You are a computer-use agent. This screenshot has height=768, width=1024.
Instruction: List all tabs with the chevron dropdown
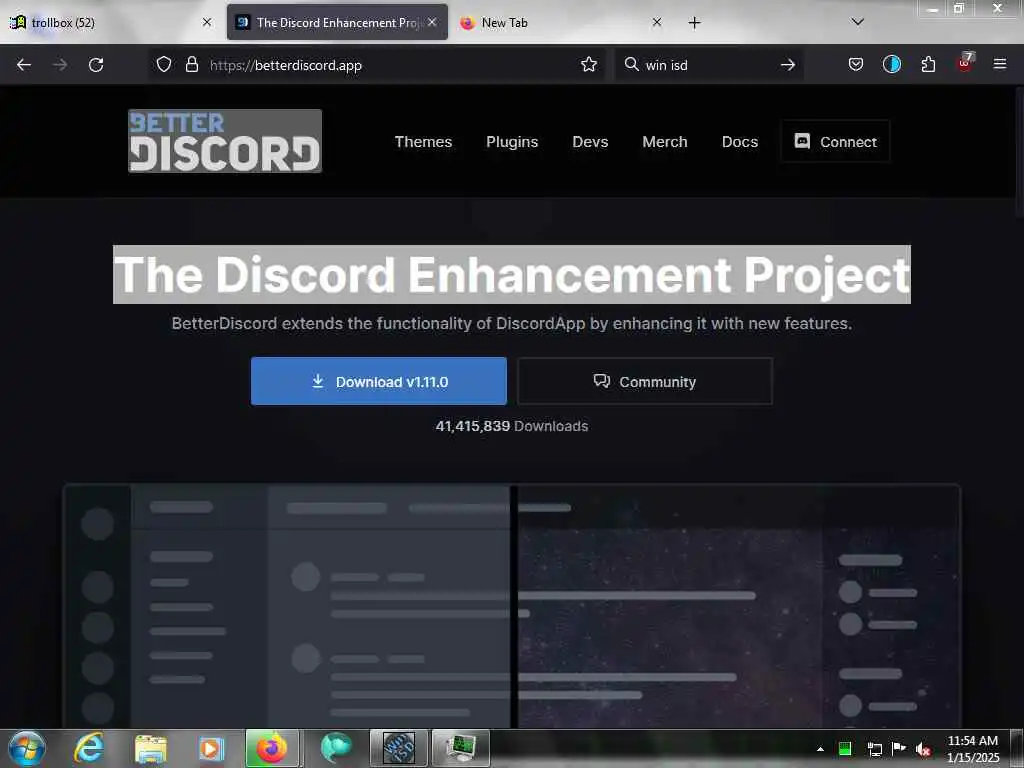857,22
